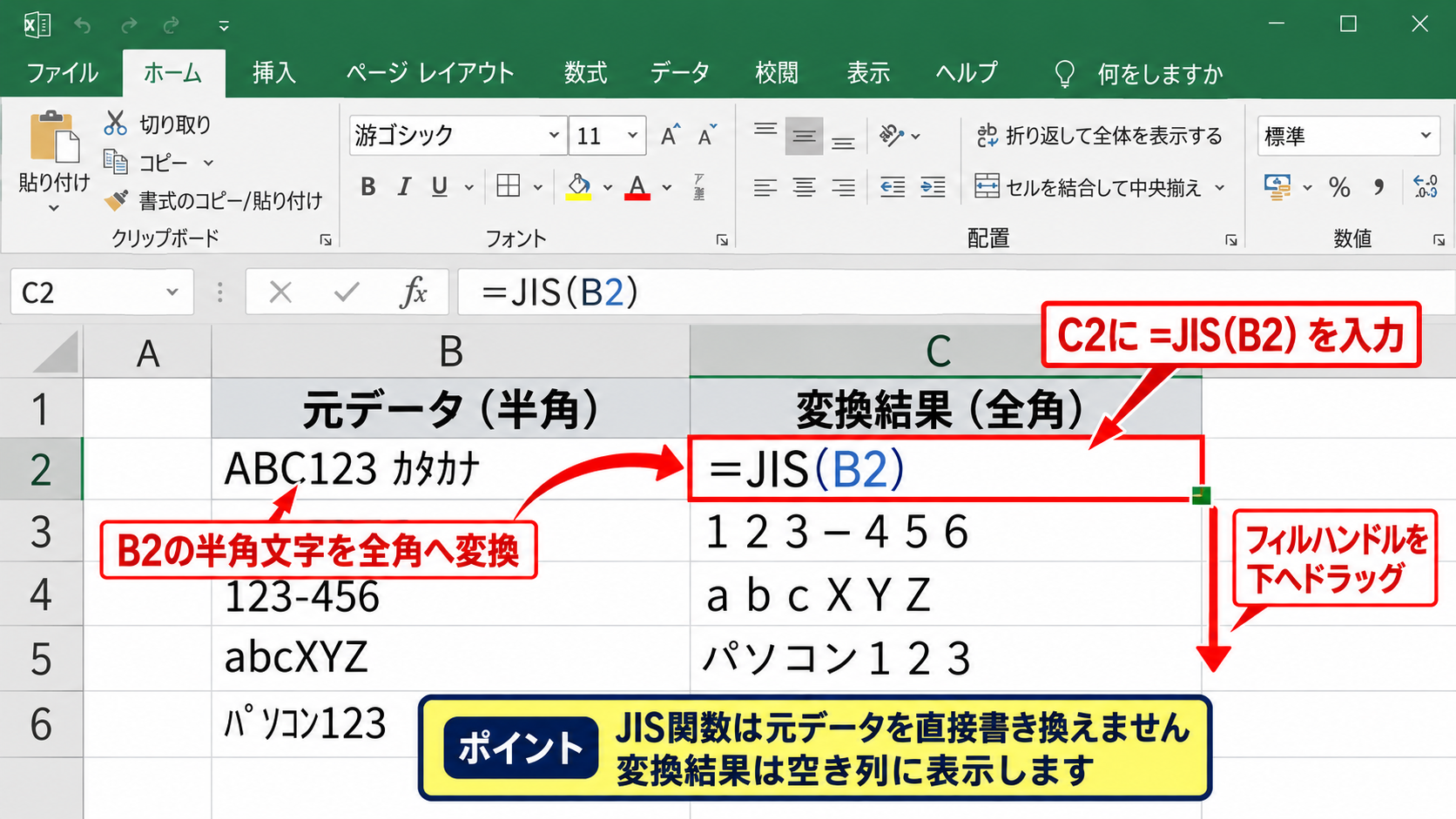Click the Undo arrow in title bar
The width and height of the screenshot is (1456, 819).
click(83, 25)
